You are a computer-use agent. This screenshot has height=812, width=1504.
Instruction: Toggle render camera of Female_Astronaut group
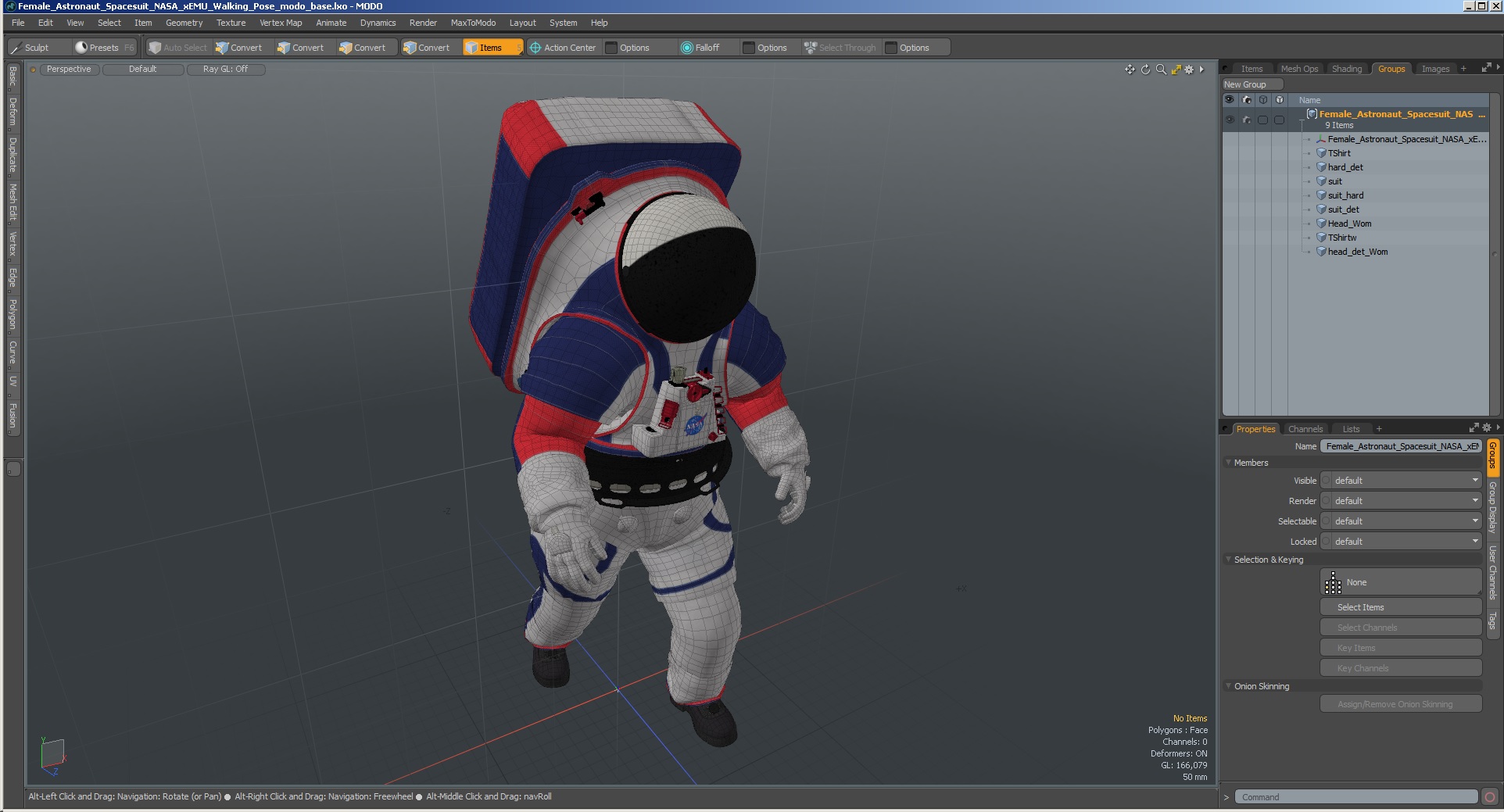pyautogui.click(x=1247, y=120)
